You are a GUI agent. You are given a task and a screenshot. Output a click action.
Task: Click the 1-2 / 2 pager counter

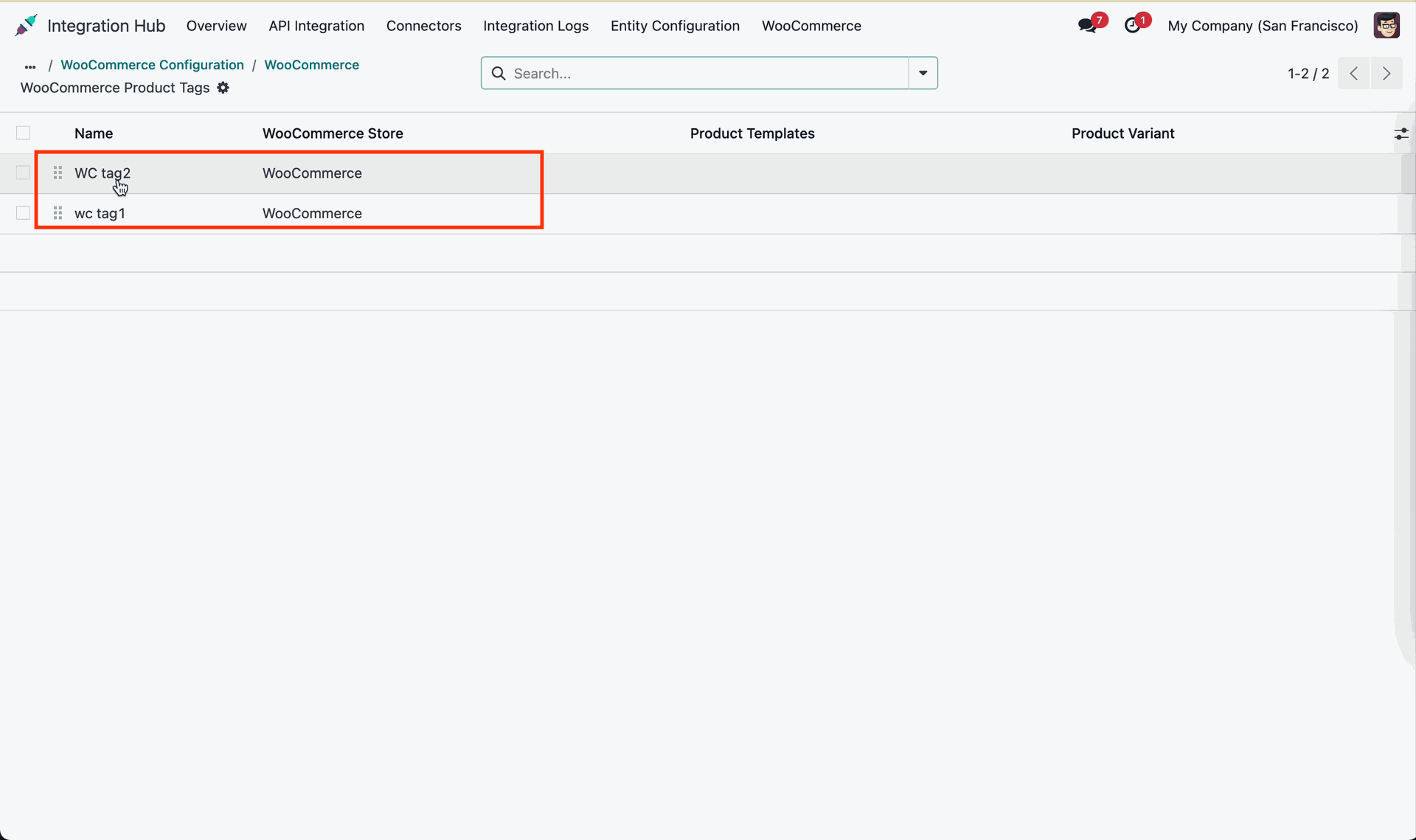(x=1308, y=74)
